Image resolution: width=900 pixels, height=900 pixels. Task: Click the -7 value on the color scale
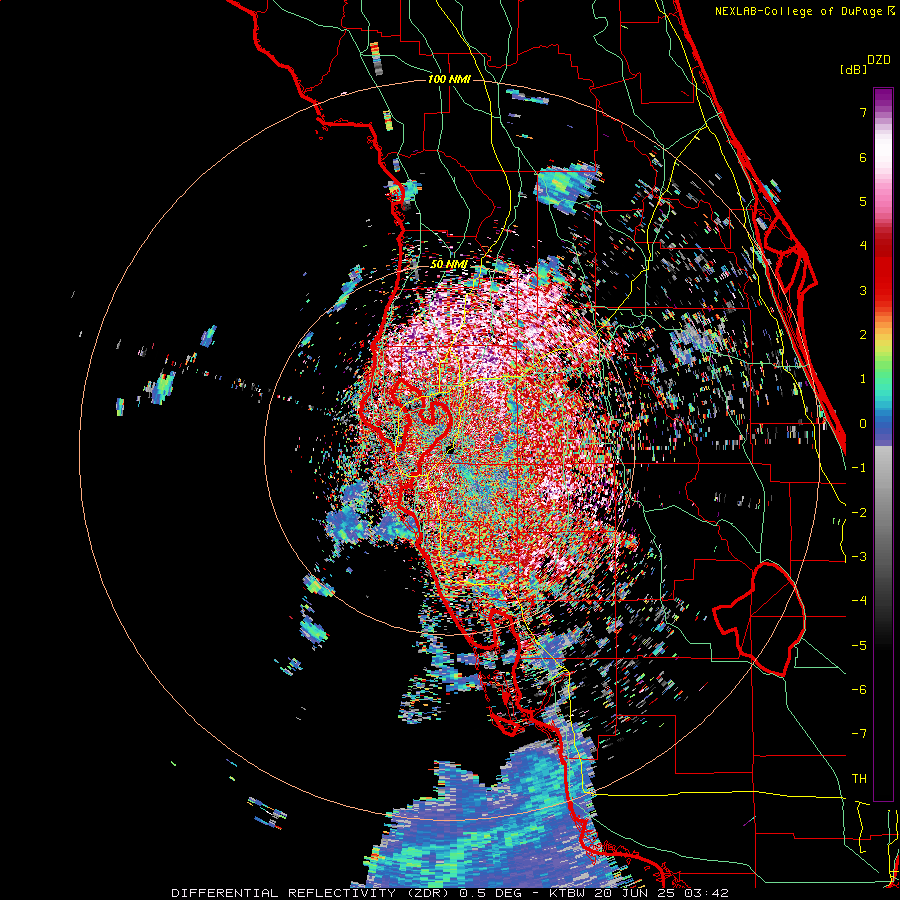pos(859,734)
